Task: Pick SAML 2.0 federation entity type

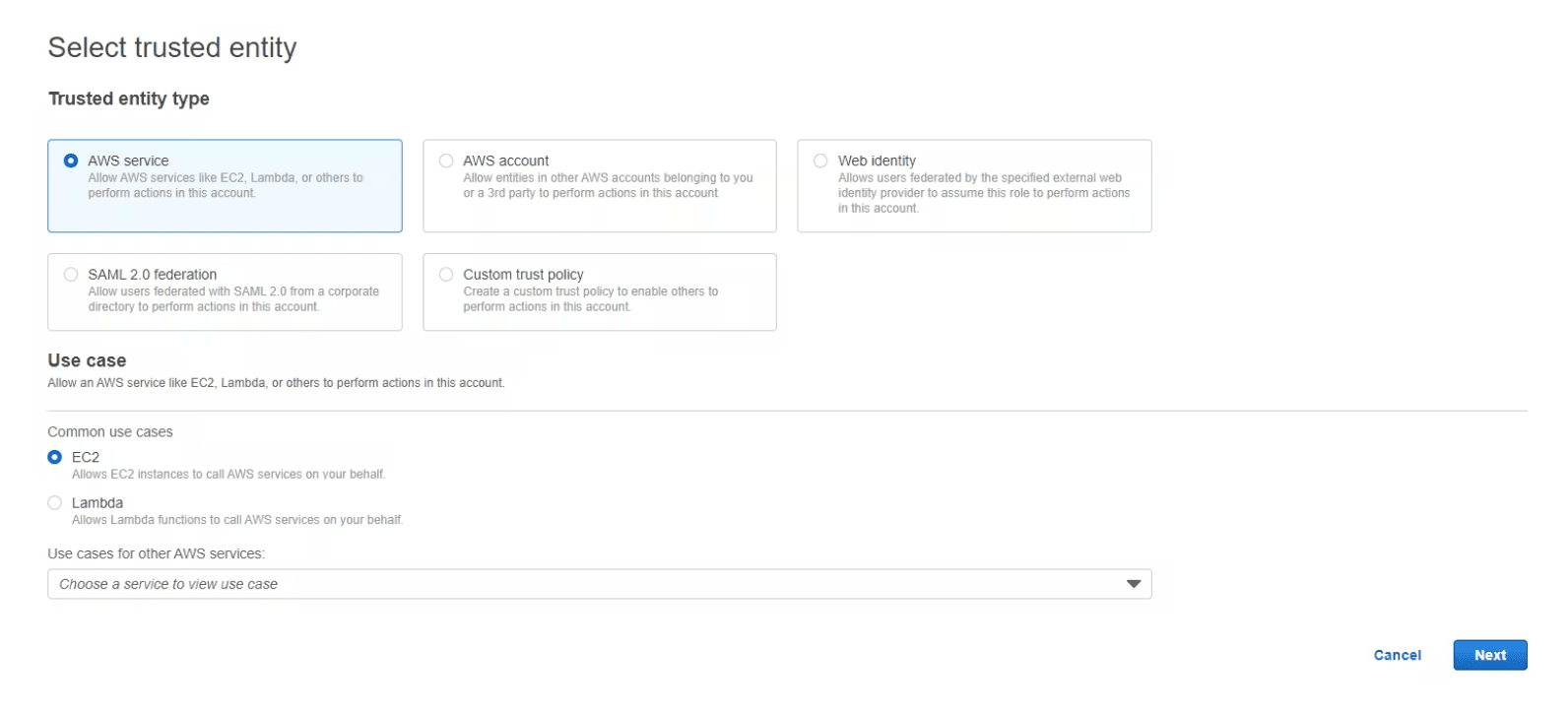Action: tap(71, 275)
